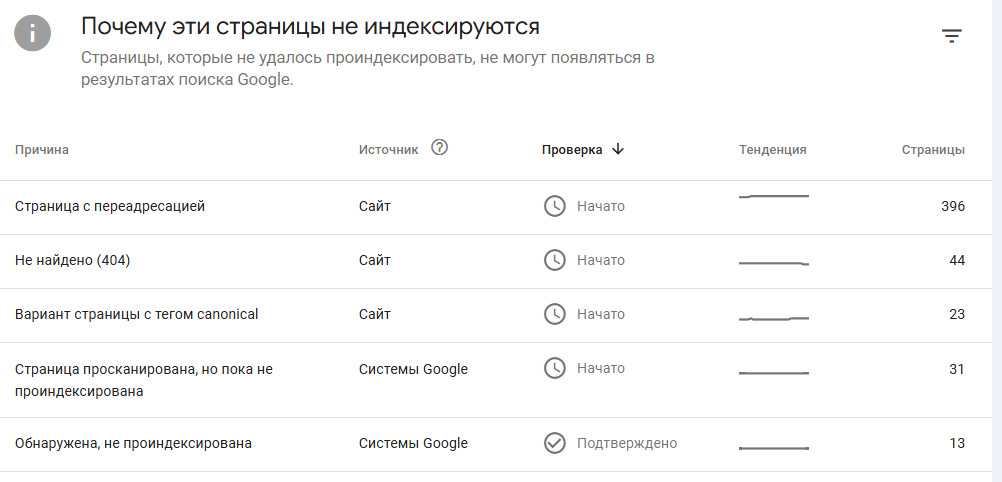The width and height of the screenshot is (1002, 482).
Task: Click help question mark next to Источник
Action: 439,148
